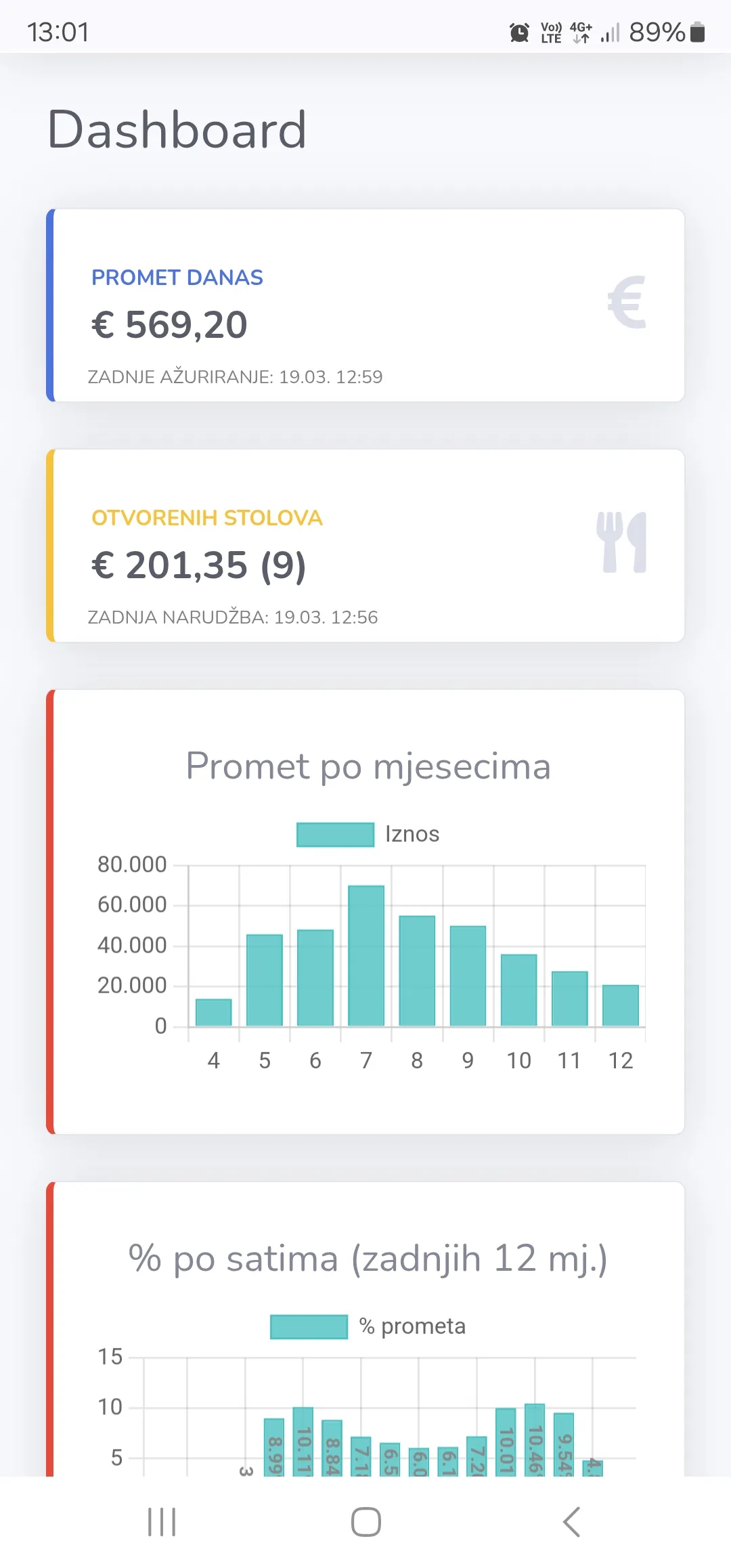This screenshot has width=731, height=1568.
Task: Tap the fork and knife restaurant icon
Action: (x=622, y=543)
